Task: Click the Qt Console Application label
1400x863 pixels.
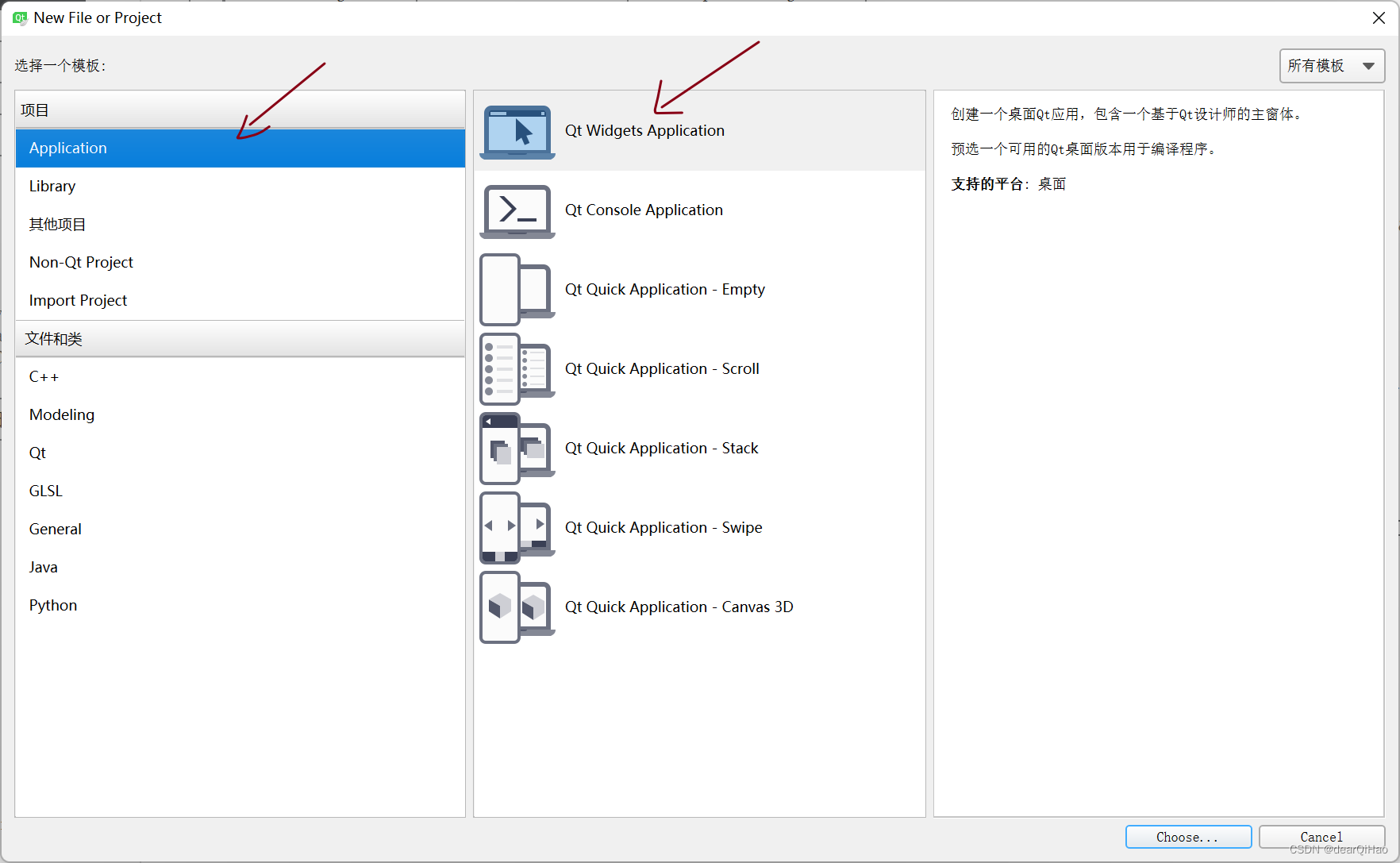Action: [x=644, y=210]
